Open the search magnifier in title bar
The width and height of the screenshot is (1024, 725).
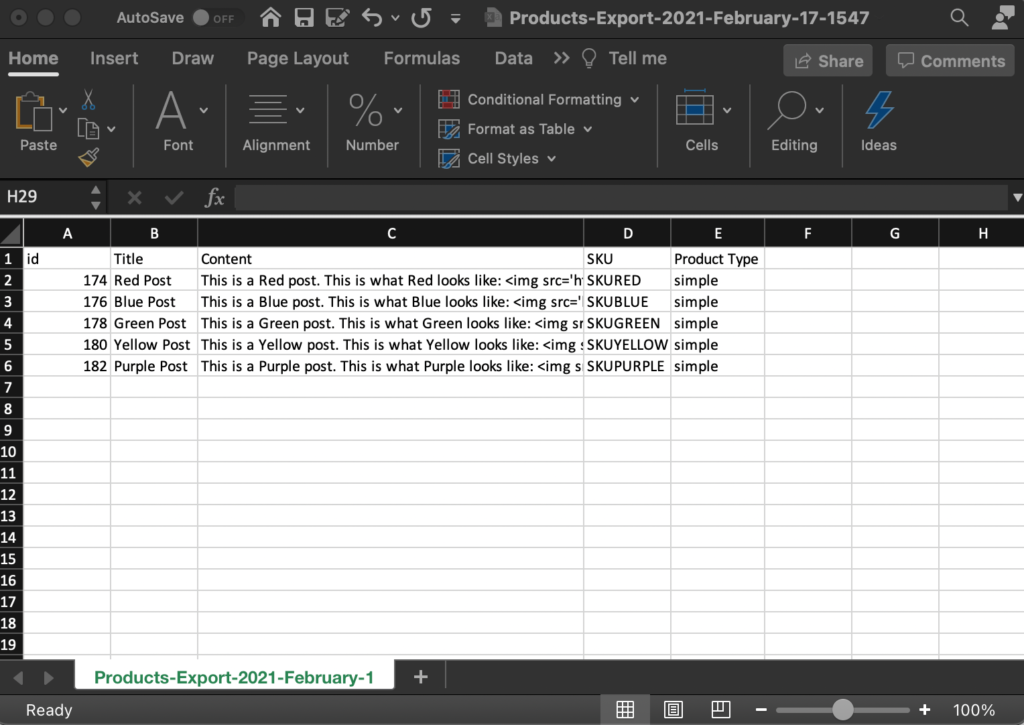959,18
